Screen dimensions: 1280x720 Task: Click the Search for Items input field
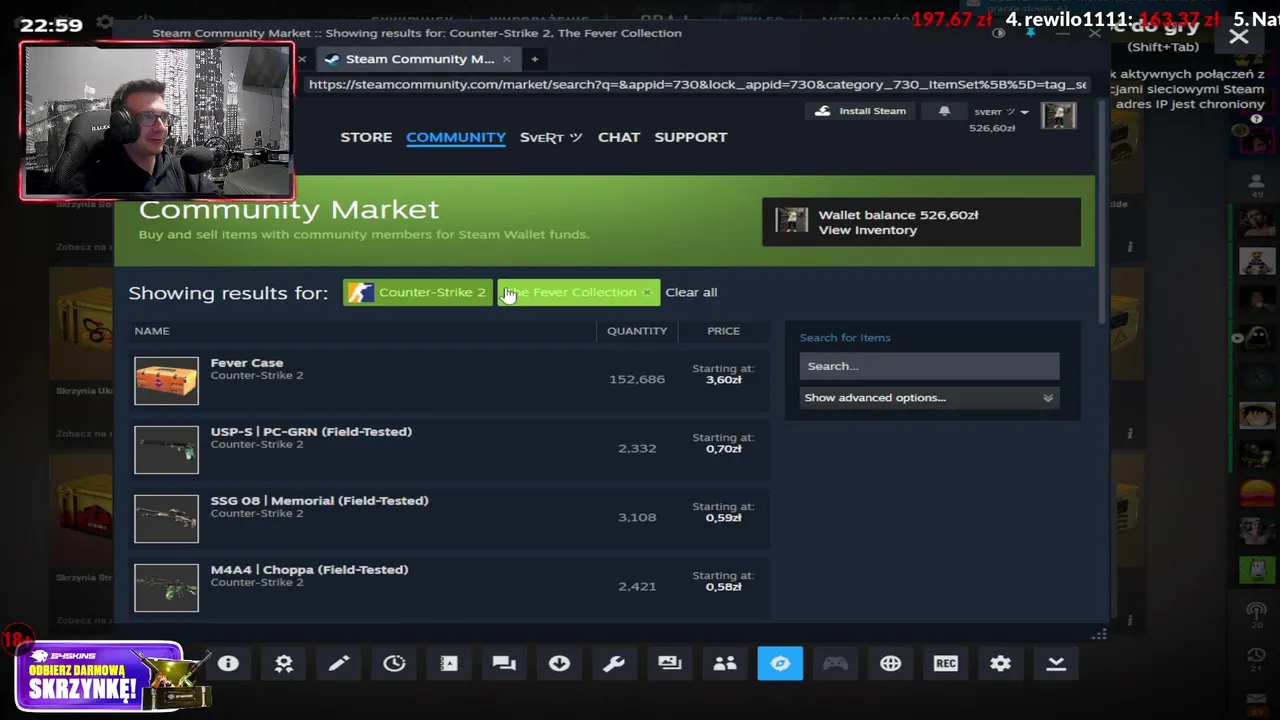(929, 366)
